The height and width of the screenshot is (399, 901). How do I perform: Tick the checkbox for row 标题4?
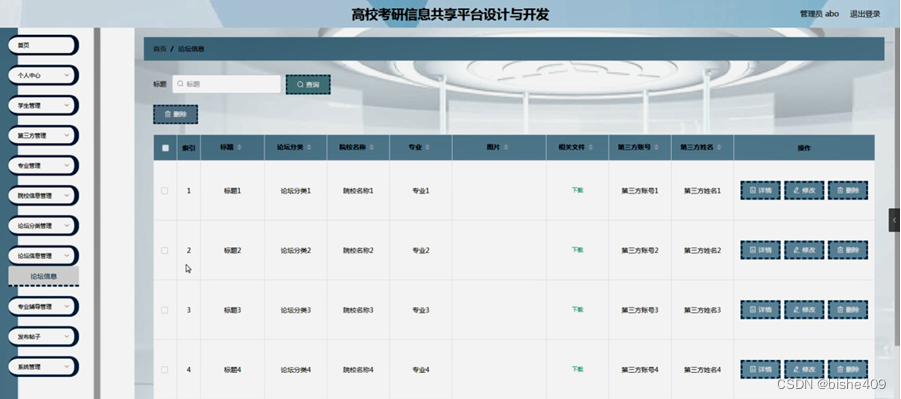(x=165, y=370)
